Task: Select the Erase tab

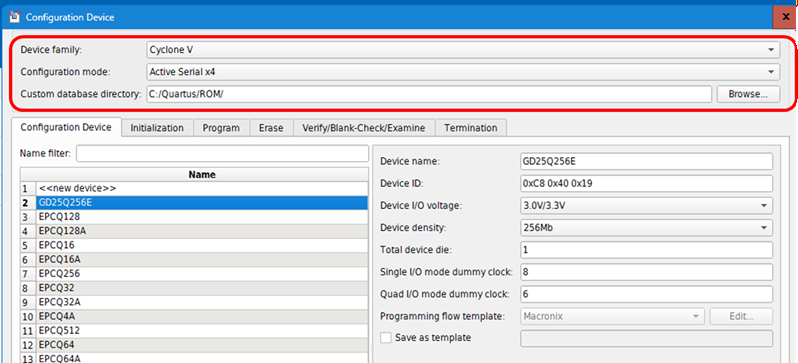Action: 271,128
